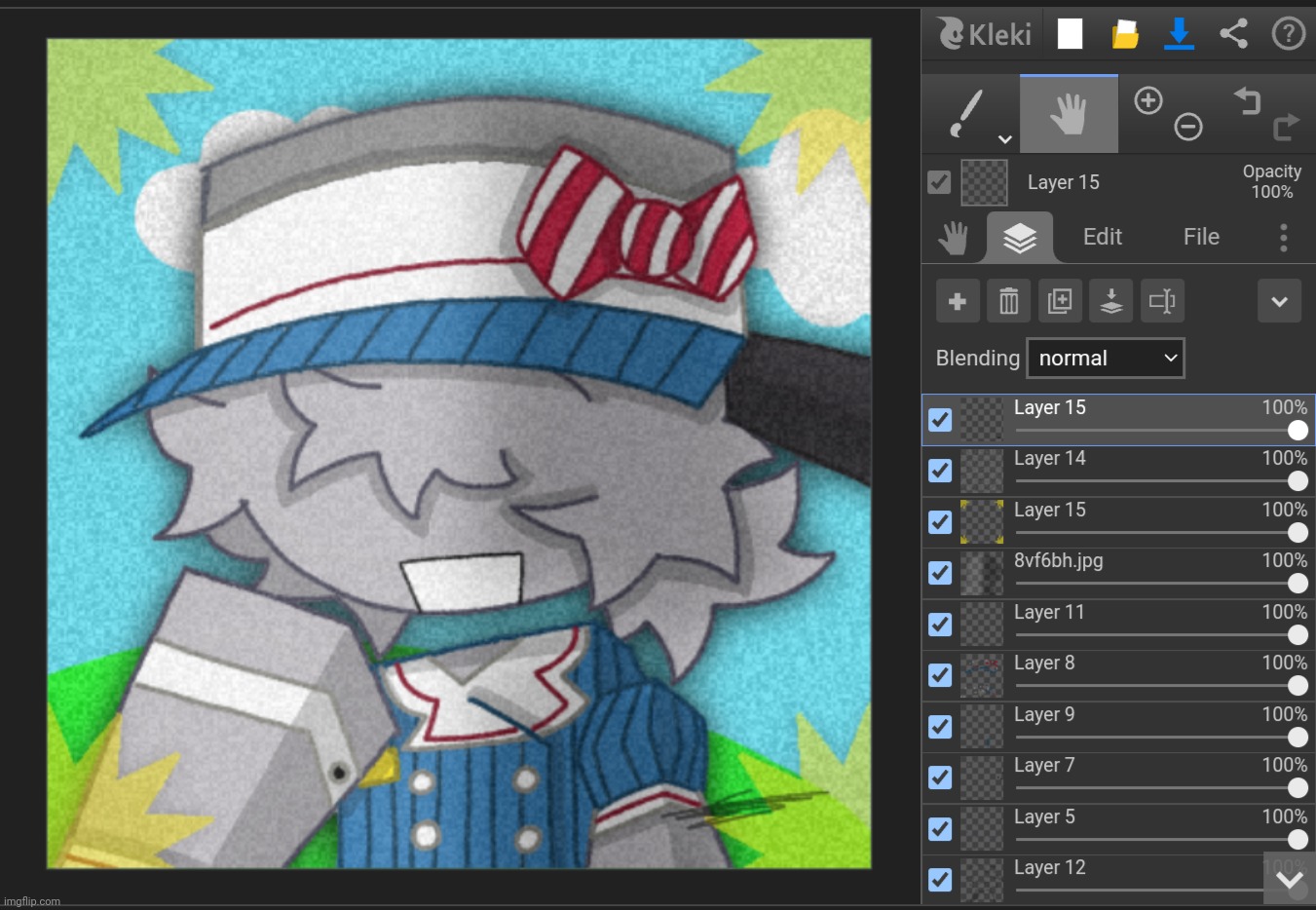
Task: Create a new blank image
Action: point(1070,34)
